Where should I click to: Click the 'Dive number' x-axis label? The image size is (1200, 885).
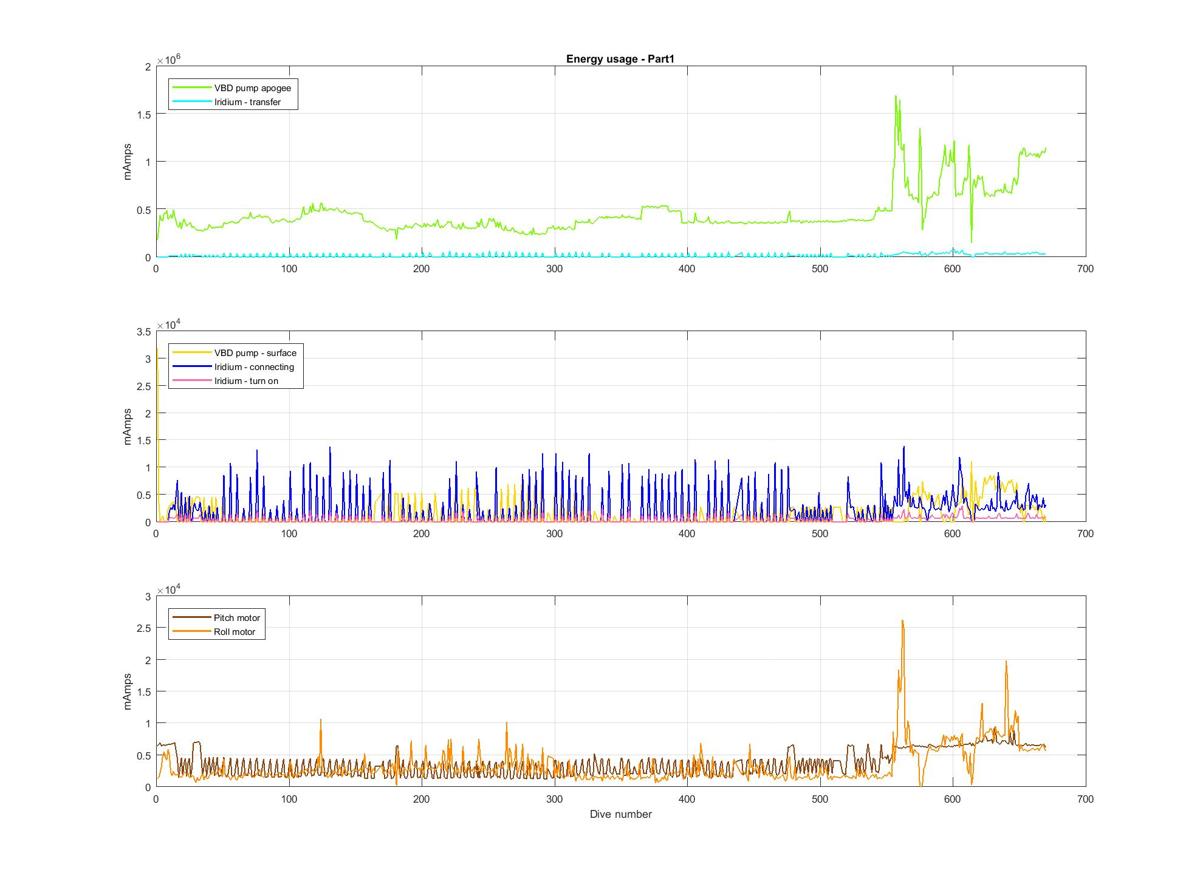[620, 814]
